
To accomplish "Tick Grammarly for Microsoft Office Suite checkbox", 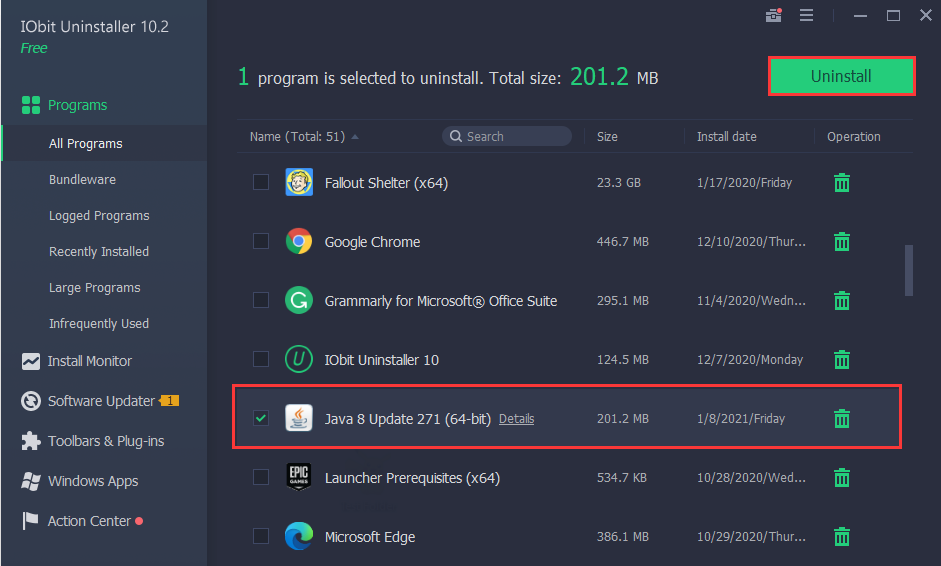I will tap(260, 300).
